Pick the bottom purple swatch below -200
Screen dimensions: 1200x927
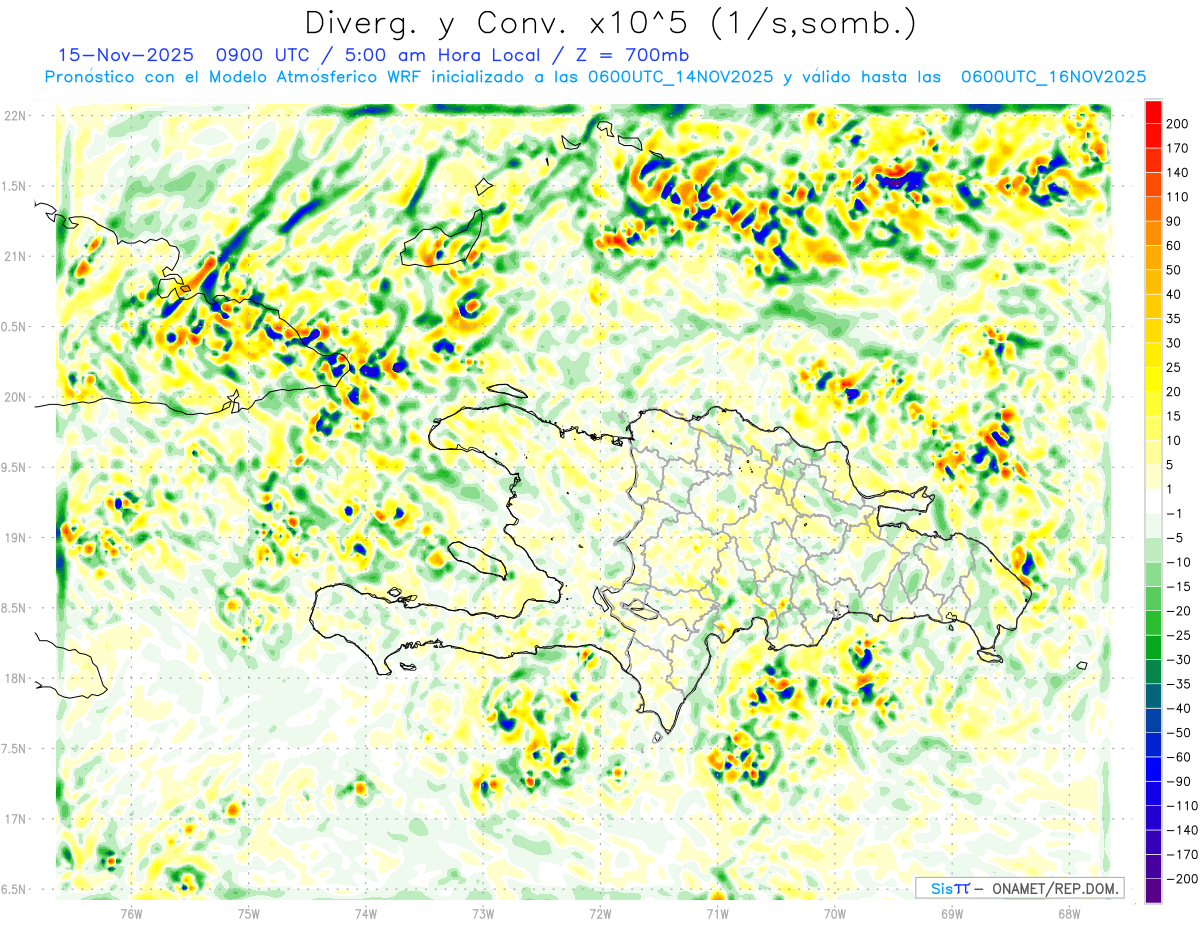[x=1153, y=891]
